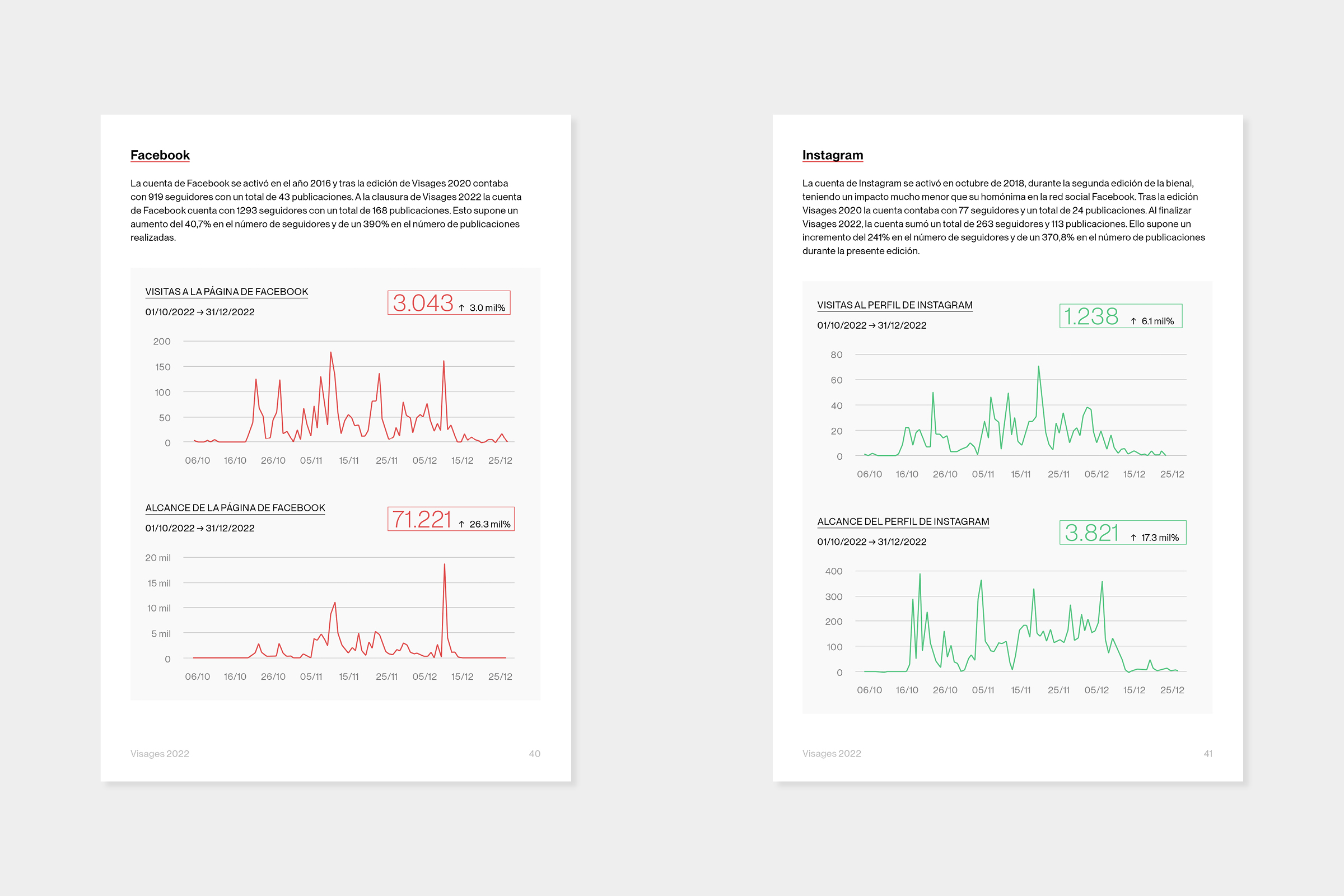The height and width of the screenshot is (896, 1344).
Task: Click the Instagram heading
Action: [832, 155]
